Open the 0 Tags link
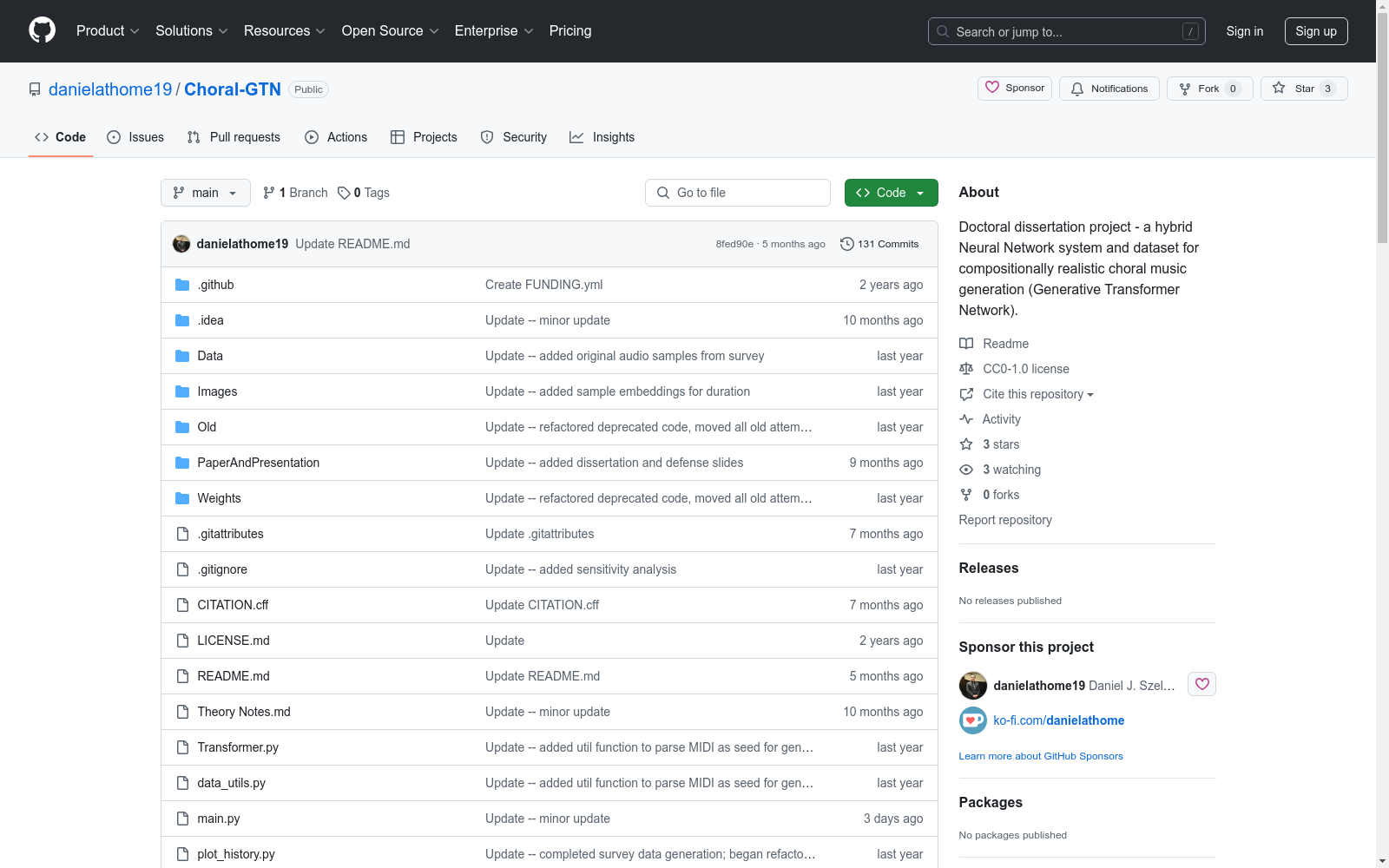The width and height of the screenshot is (1389, 868). click(364, 193)
